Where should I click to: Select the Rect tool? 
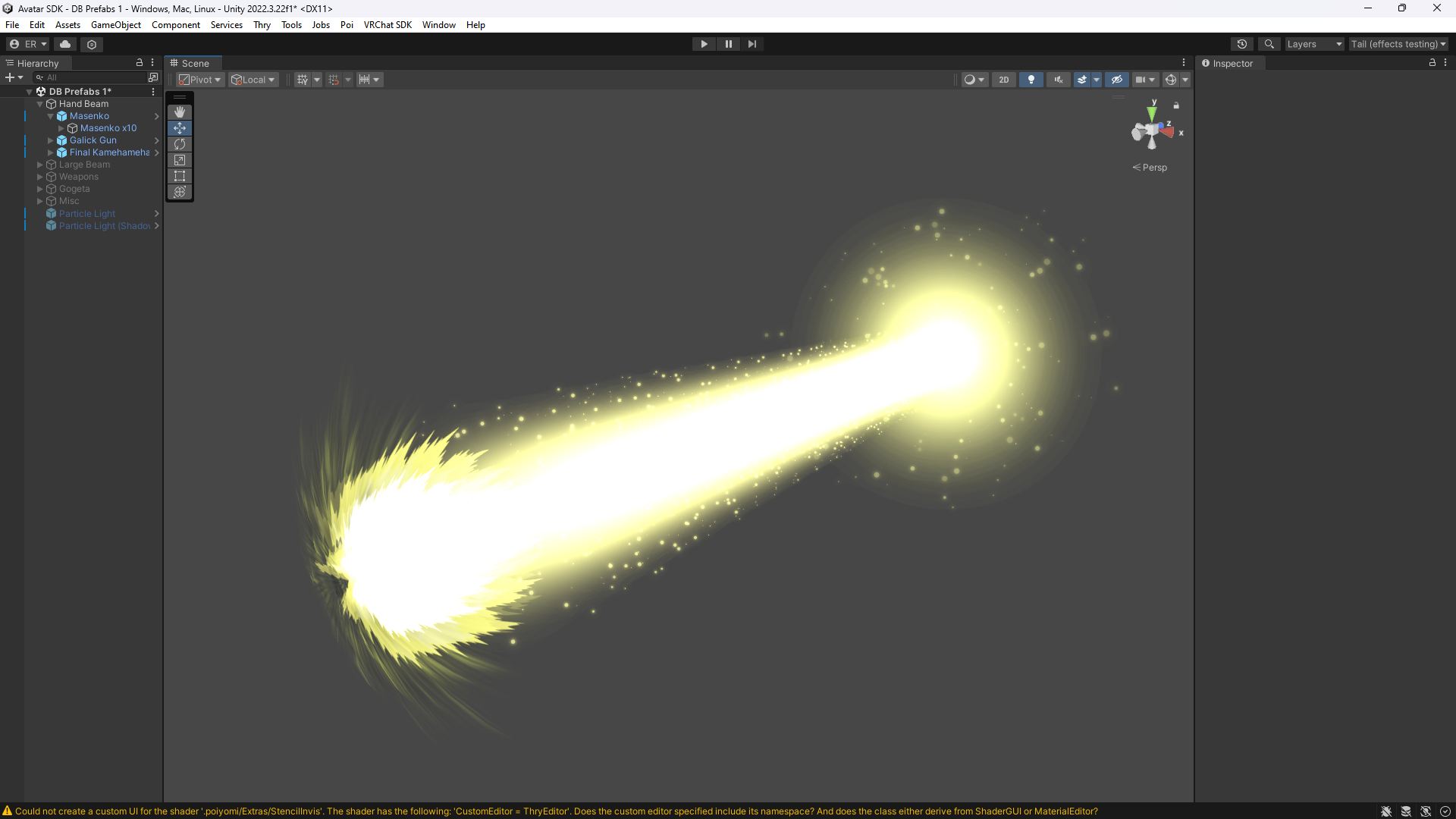point(180,176)
